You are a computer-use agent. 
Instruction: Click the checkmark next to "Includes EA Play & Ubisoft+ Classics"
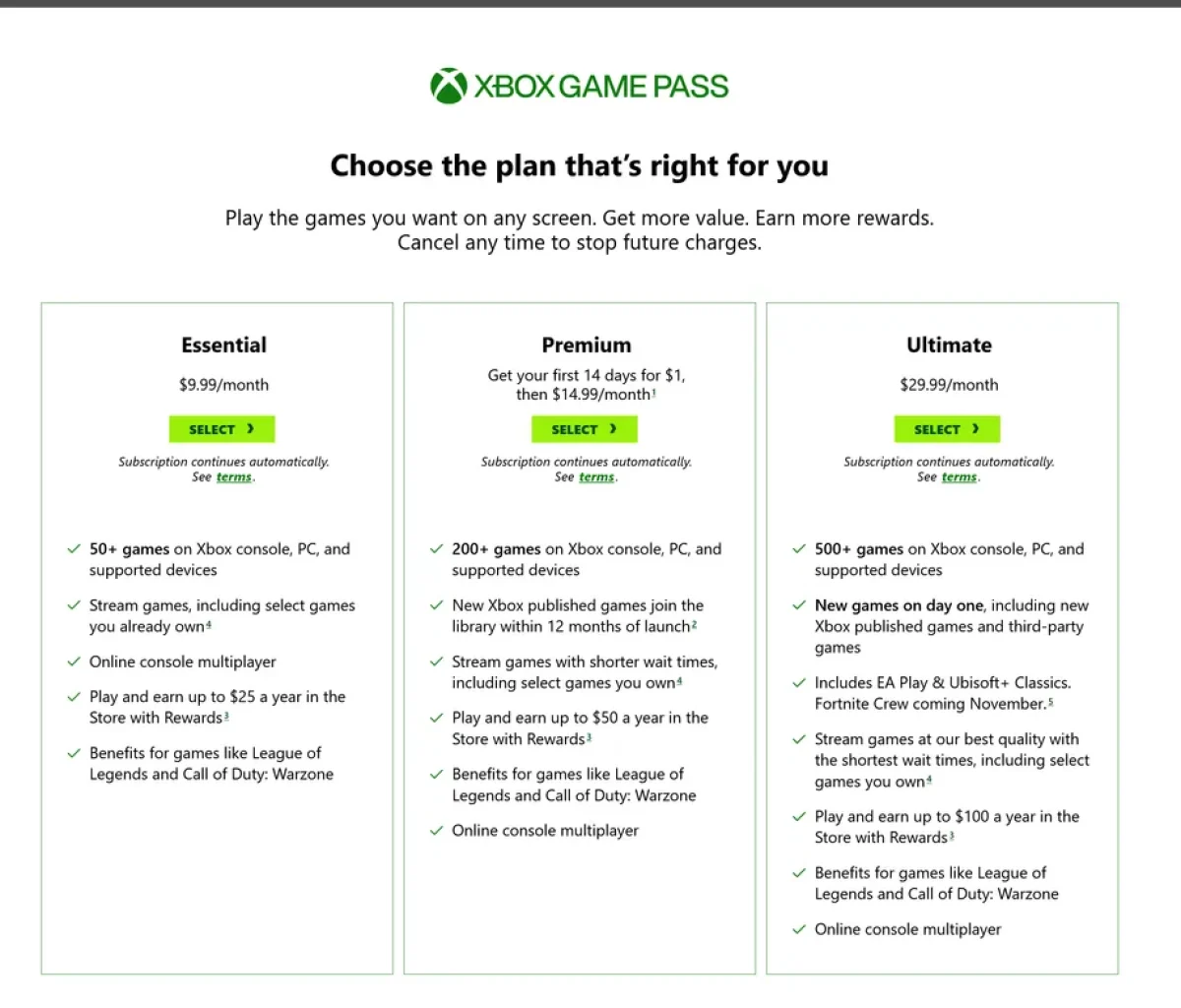[x=798, y=682]
